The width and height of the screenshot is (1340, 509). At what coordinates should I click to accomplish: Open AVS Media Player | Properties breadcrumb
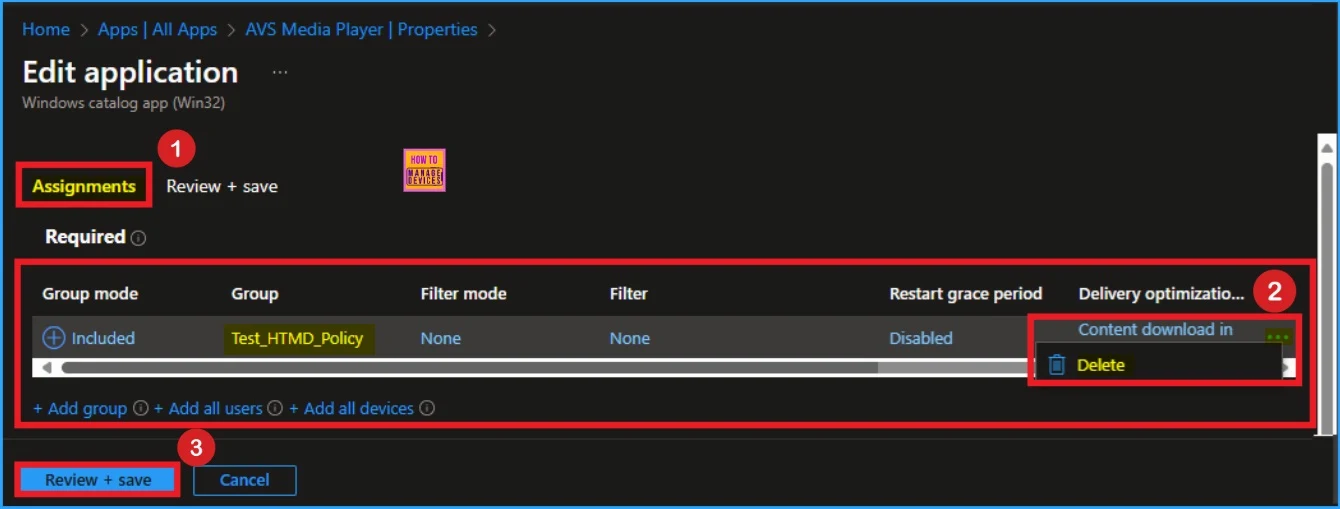click(361, 29)
